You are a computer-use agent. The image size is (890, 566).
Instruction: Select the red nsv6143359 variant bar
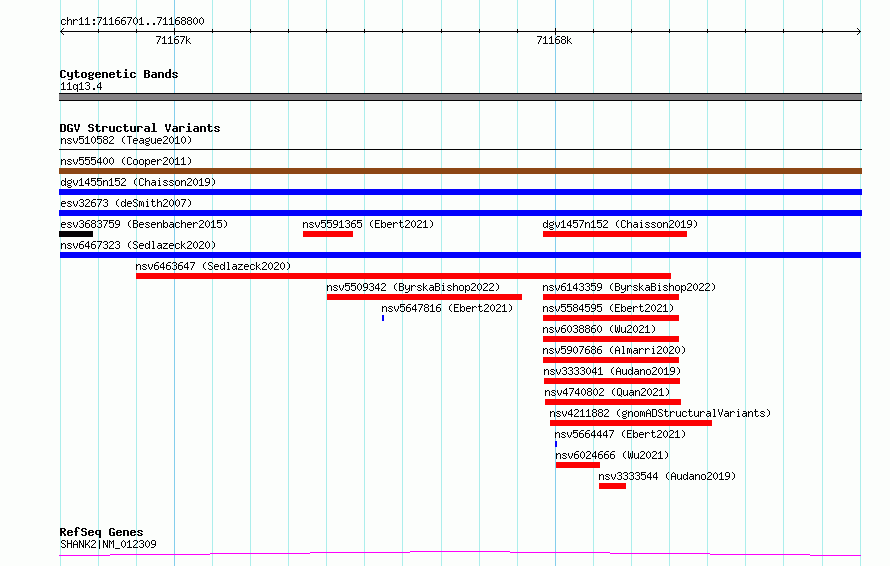point(611,297)
